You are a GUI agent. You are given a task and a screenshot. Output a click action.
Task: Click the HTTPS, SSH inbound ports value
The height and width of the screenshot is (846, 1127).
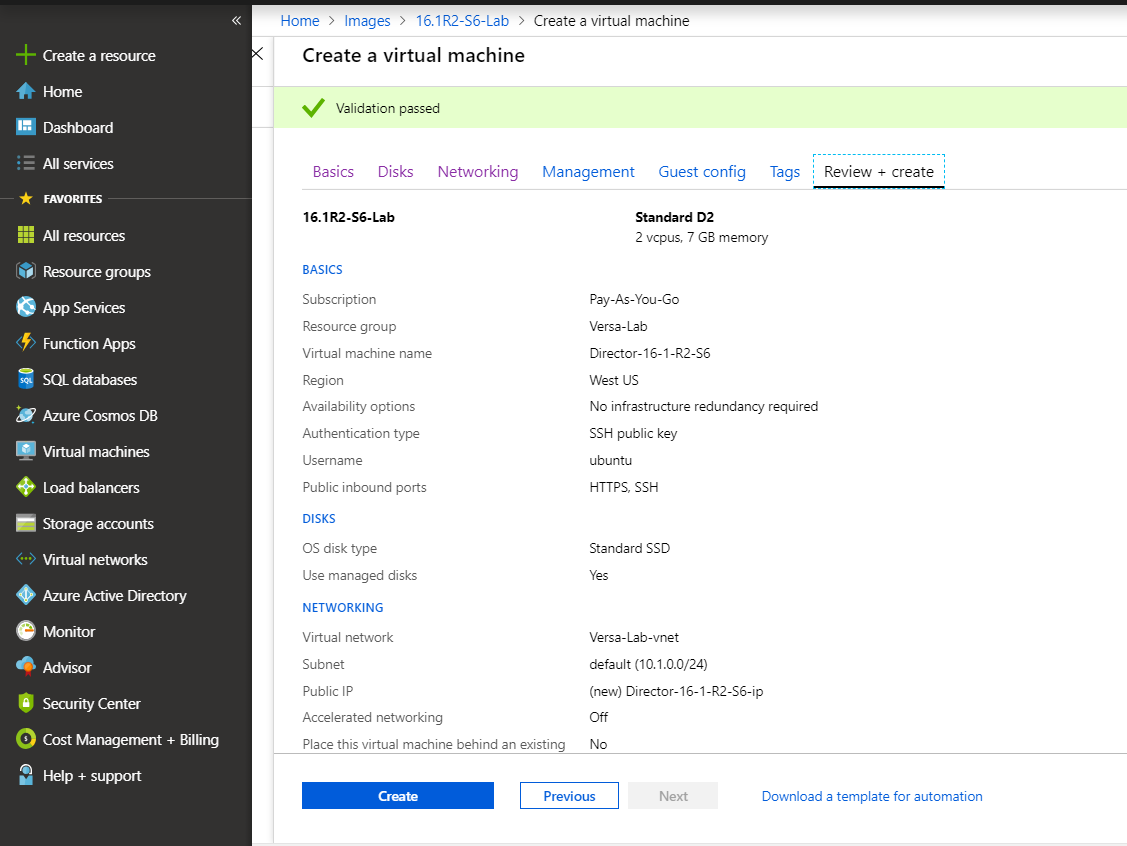tap(624, 487)
